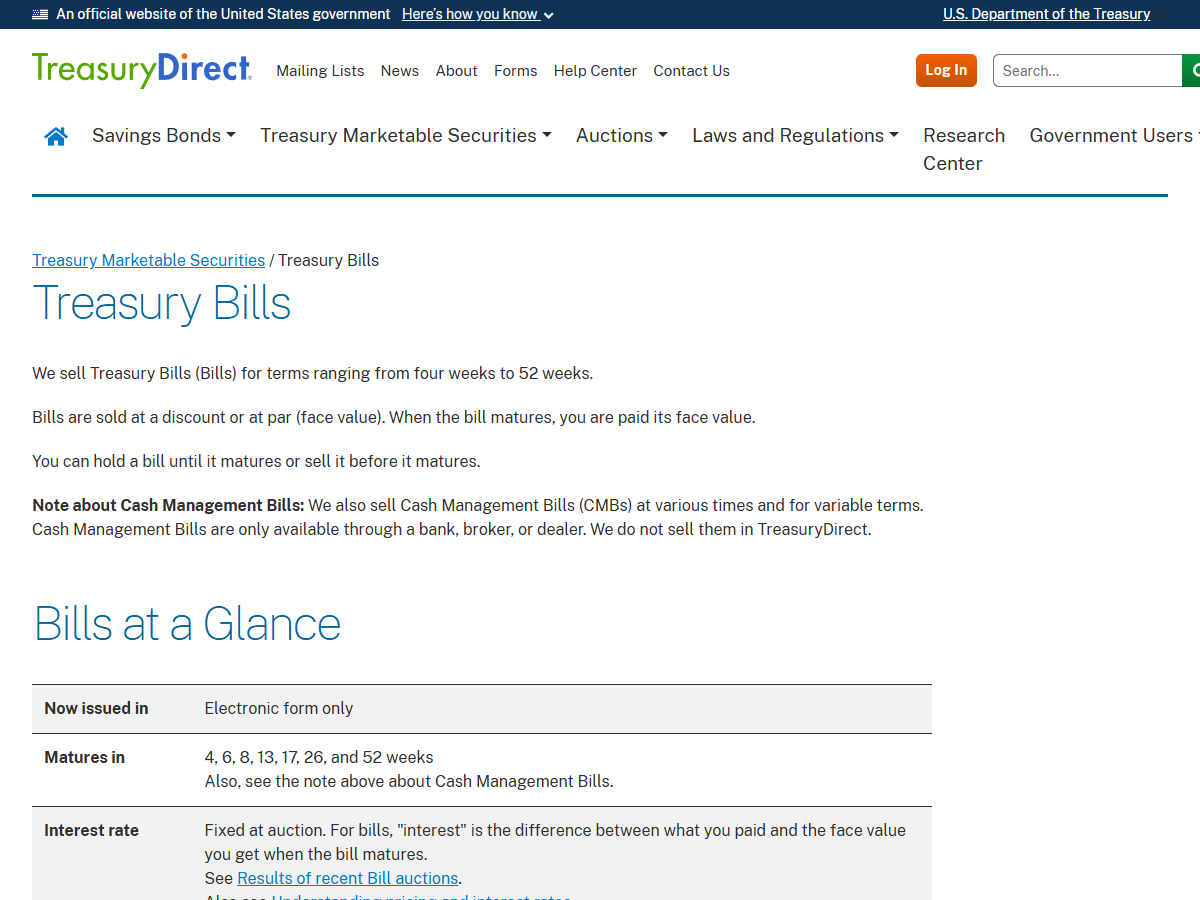Viewport: 1200px width, 900px height.
Task: Open Auctions dropdown menu
Action: click(622, 135)
